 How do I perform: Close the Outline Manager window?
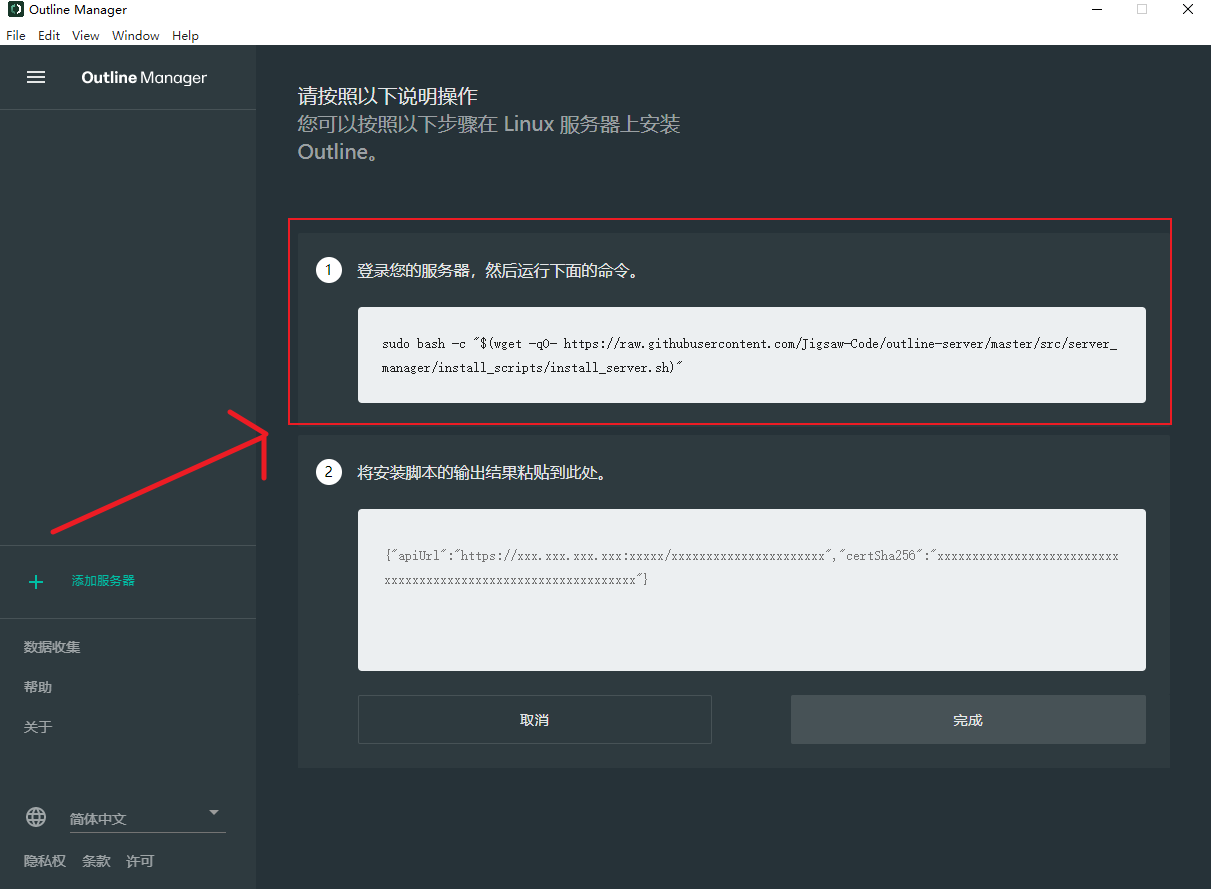click(x=1188, y=10)
